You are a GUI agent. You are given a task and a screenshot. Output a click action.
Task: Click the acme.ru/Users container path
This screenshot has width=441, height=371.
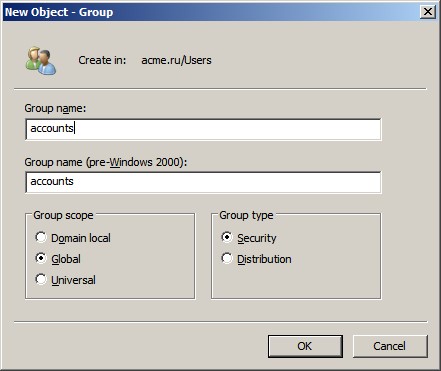176,60
